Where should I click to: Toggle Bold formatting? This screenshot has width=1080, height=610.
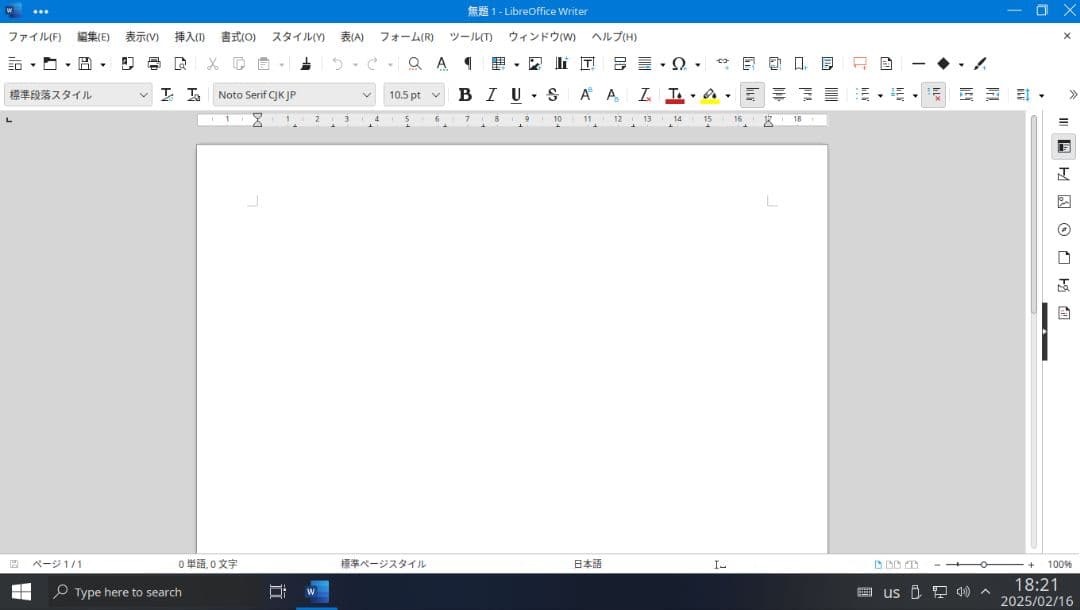click(464, 95)
